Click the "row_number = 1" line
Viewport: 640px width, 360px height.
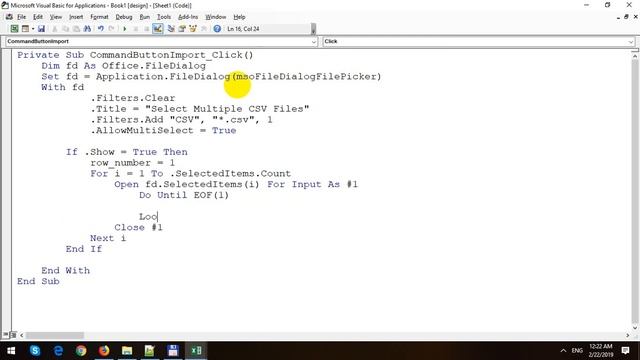tap(133, 162)
